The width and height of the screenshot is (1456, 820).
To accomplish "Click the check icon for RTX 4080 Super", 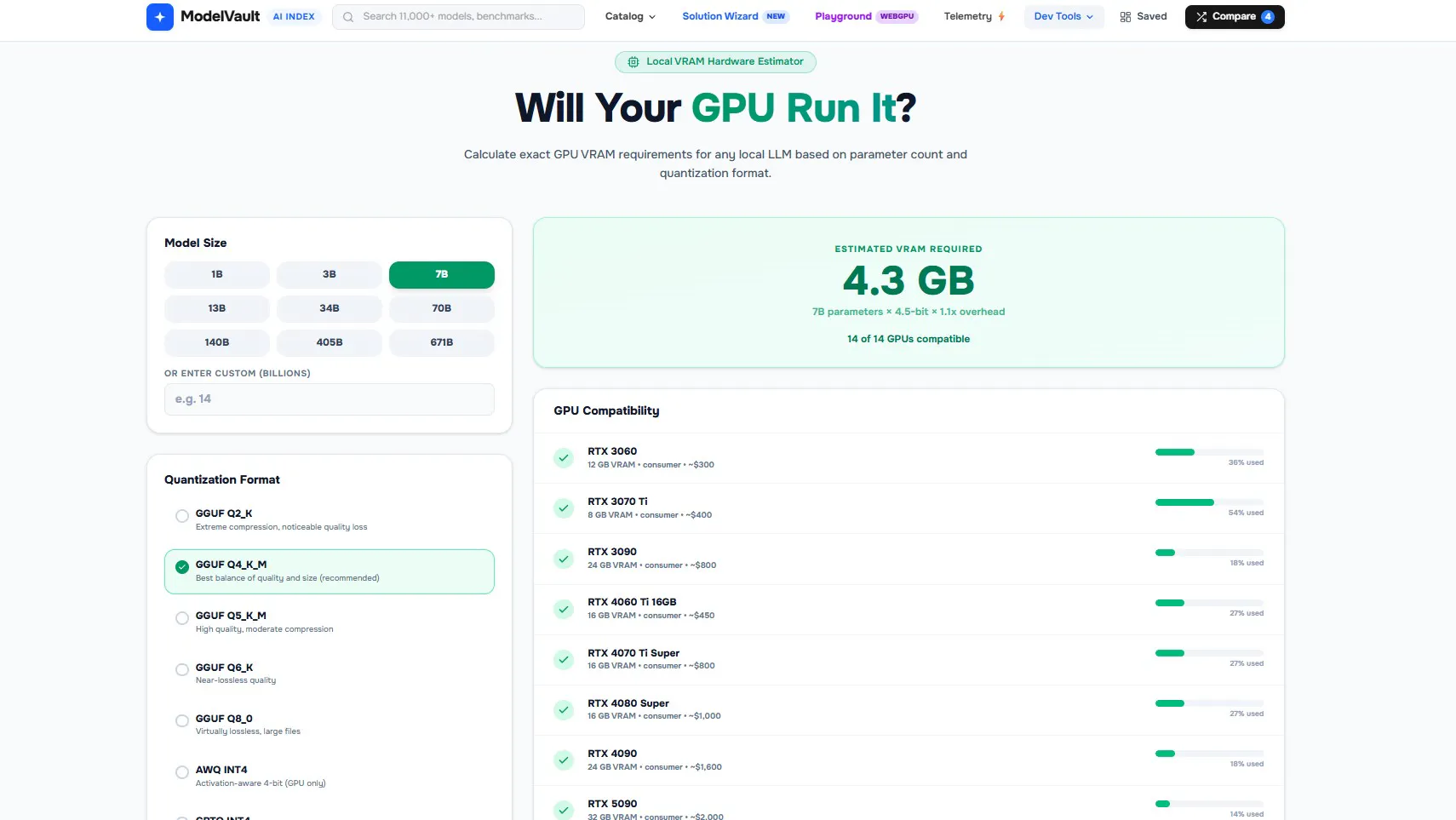I will (x=564, y=709).
